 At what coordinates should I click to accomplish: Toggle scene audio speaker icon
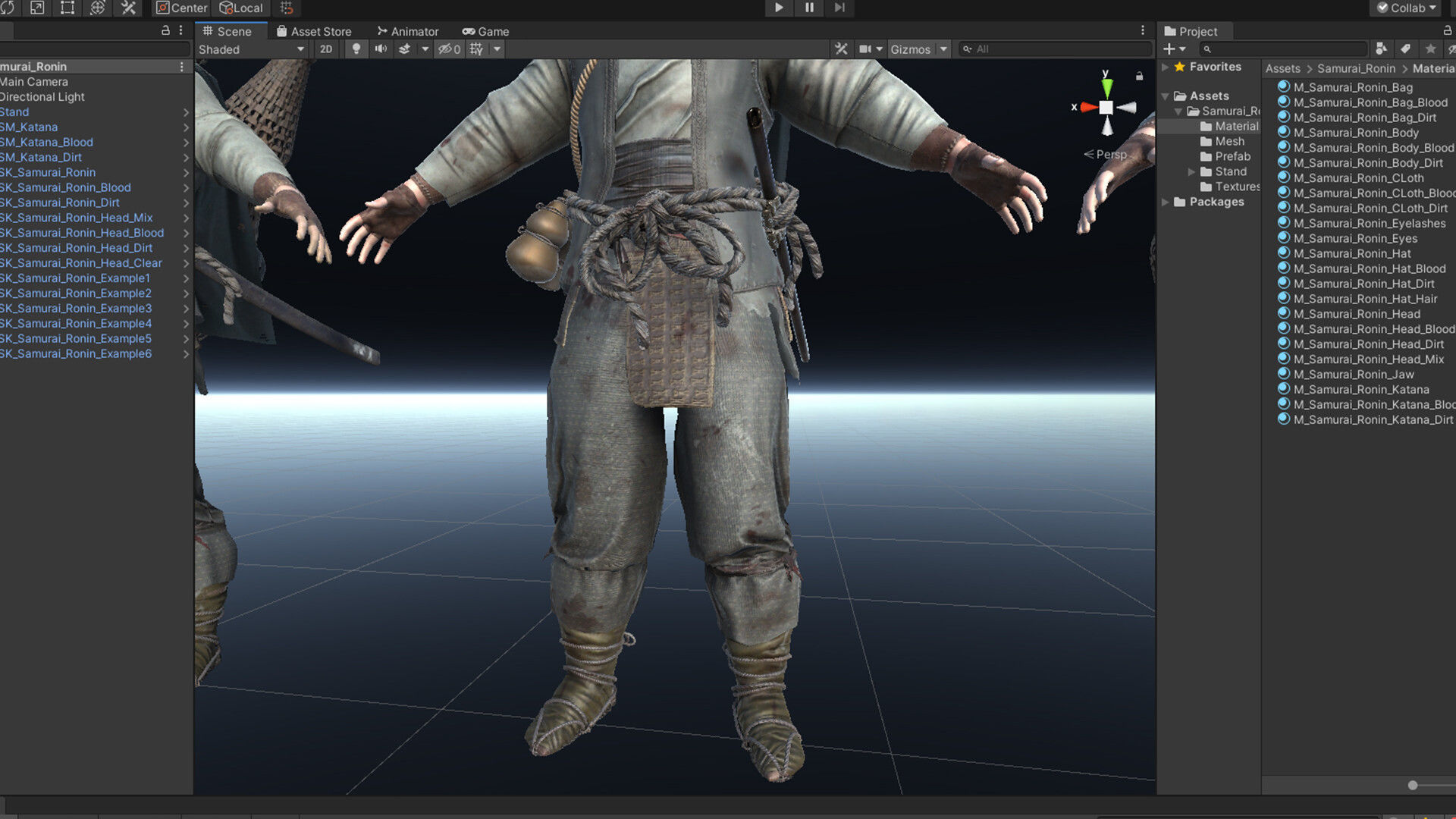tap(381, 49)
